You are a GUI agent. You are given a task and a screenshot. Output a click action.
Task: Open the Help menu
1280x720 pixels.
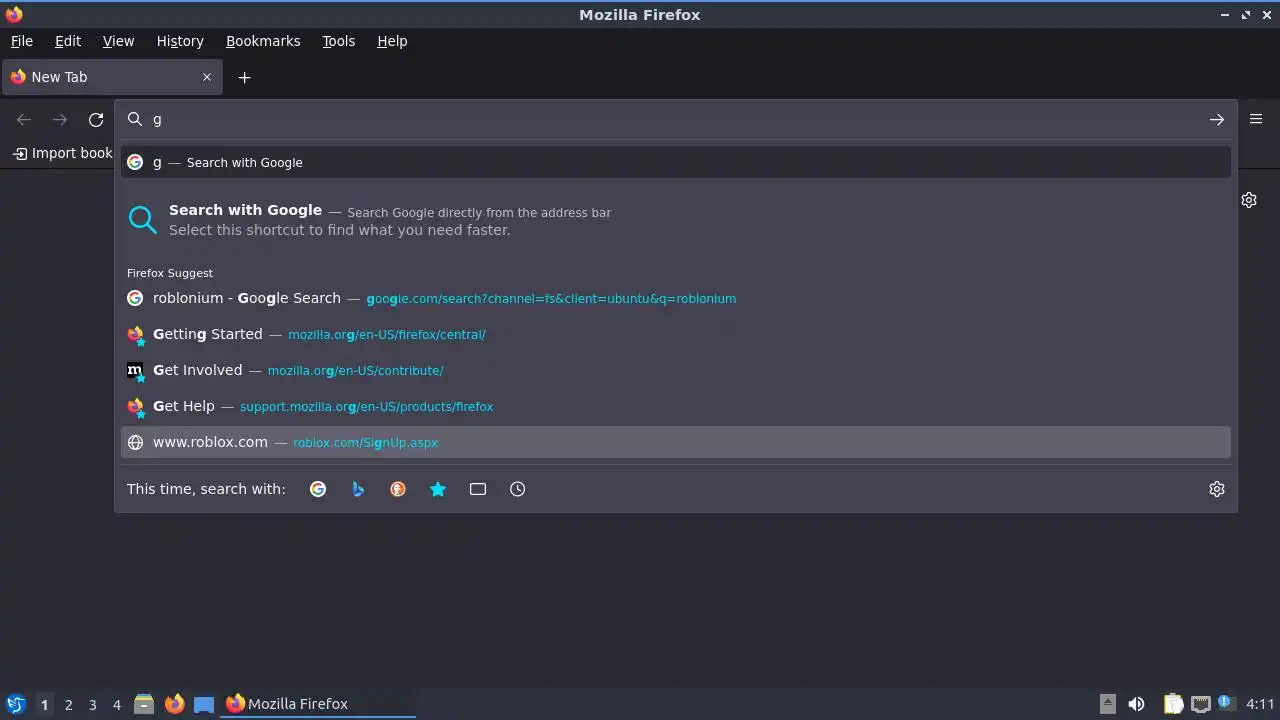392,41
